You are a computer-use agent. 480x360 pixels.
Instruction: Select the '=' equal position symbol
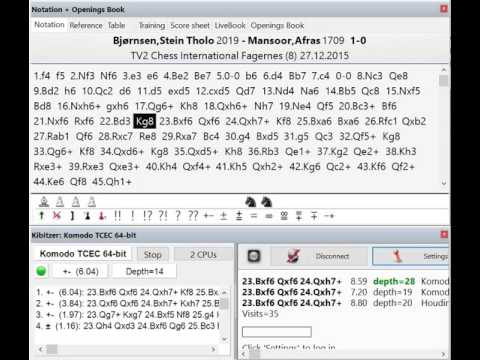(254, 216)
